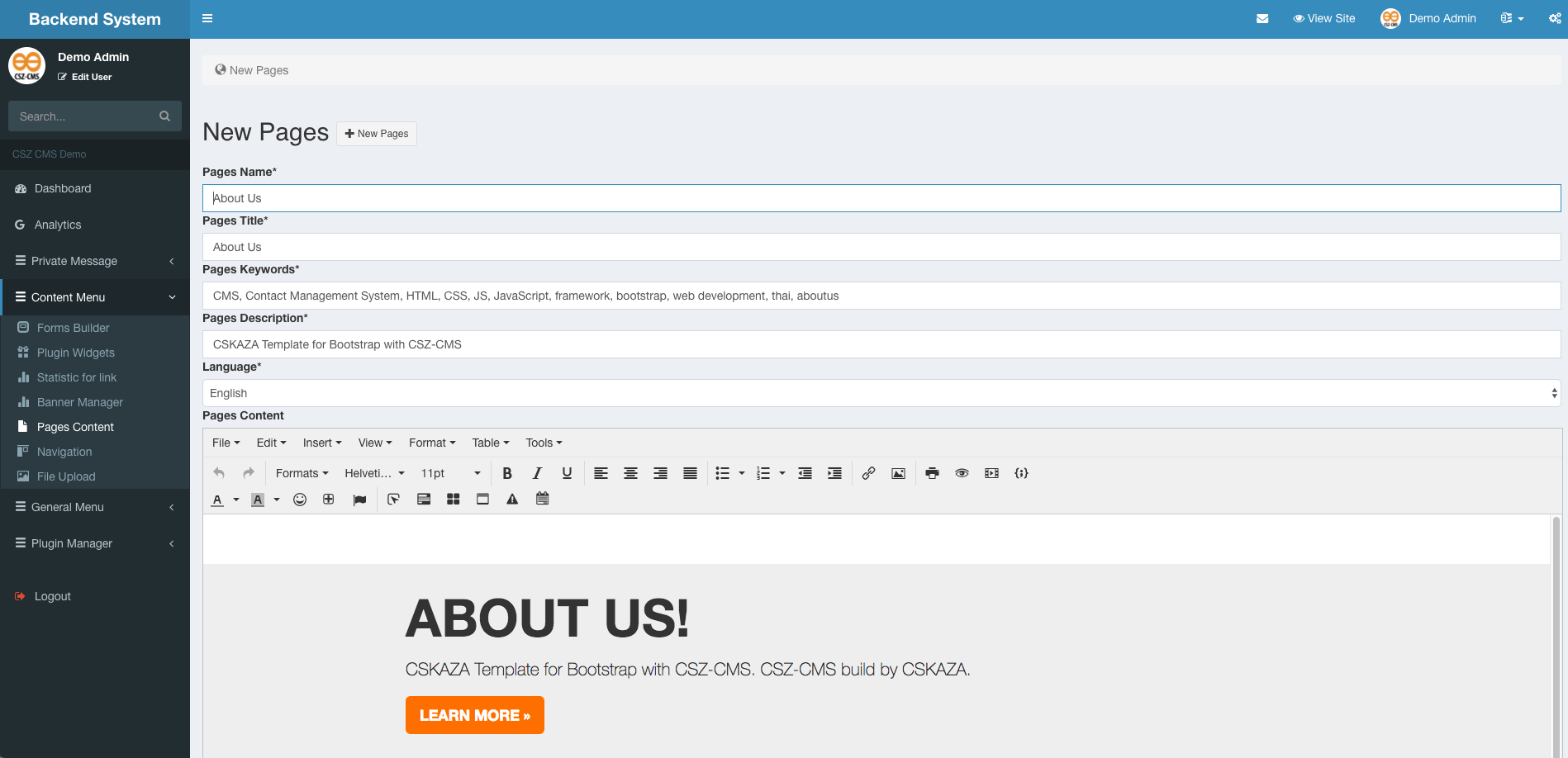1568x758 pixels.
Task: Insert media with the film icon
Action: pos(991,473)
